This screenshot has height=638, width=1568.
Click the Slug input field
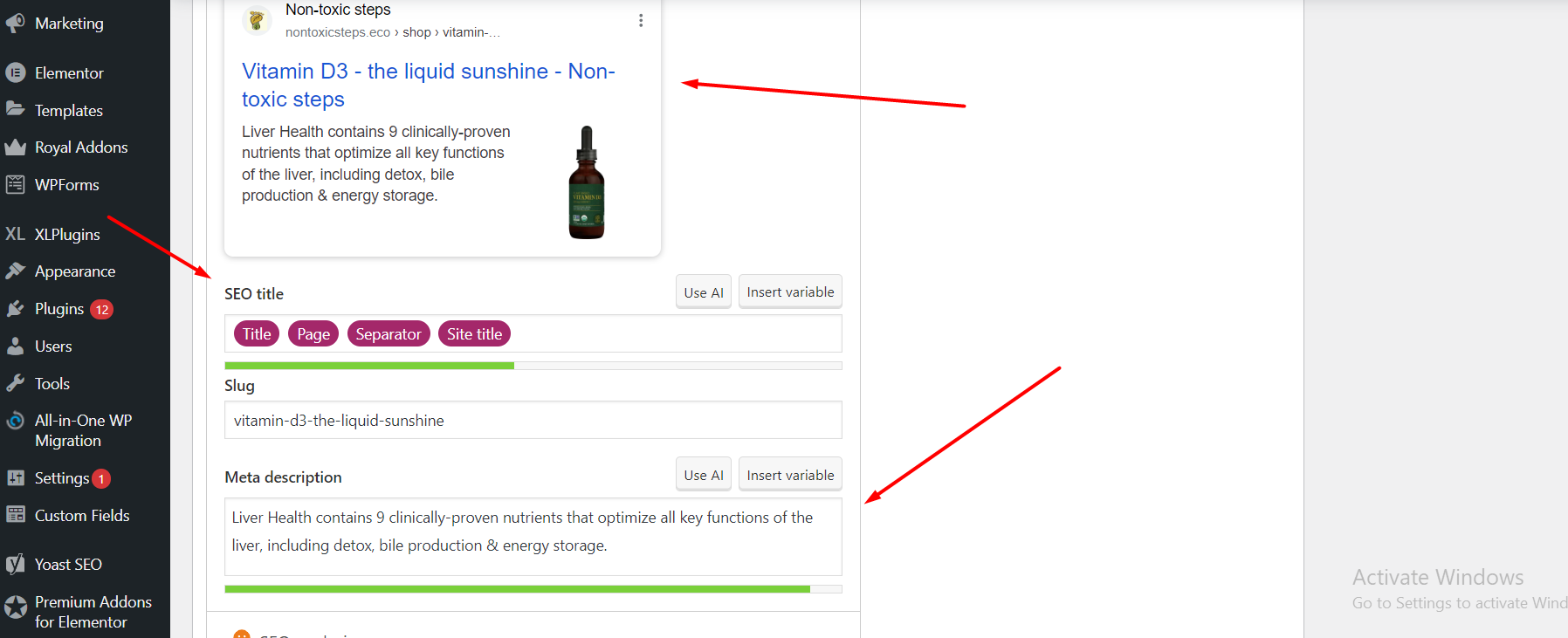click(533, 420)
